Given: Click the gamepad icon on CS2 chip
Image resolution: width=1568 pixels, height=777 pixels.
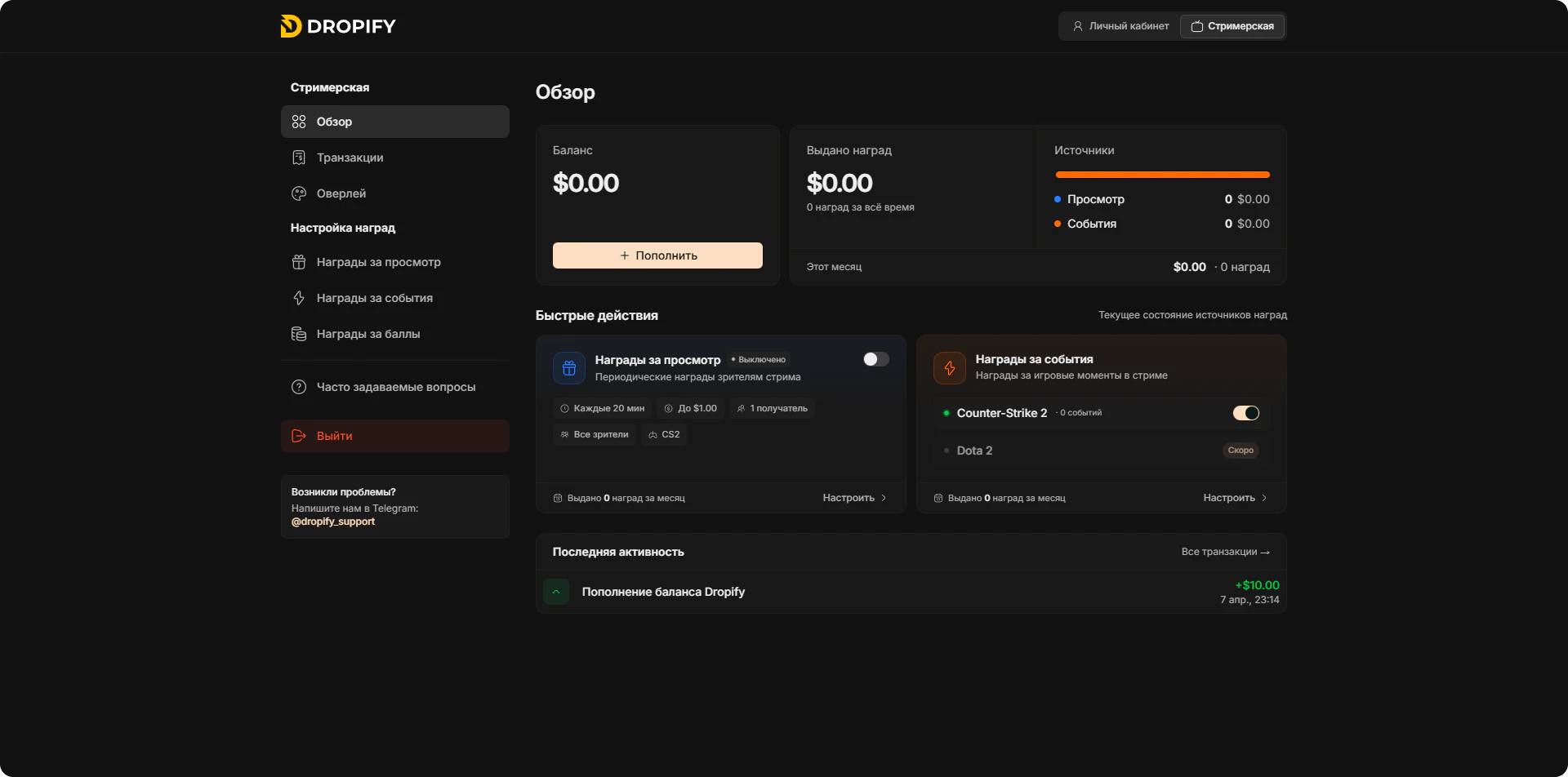Looking at the screenshot, I should click(653, 434).
